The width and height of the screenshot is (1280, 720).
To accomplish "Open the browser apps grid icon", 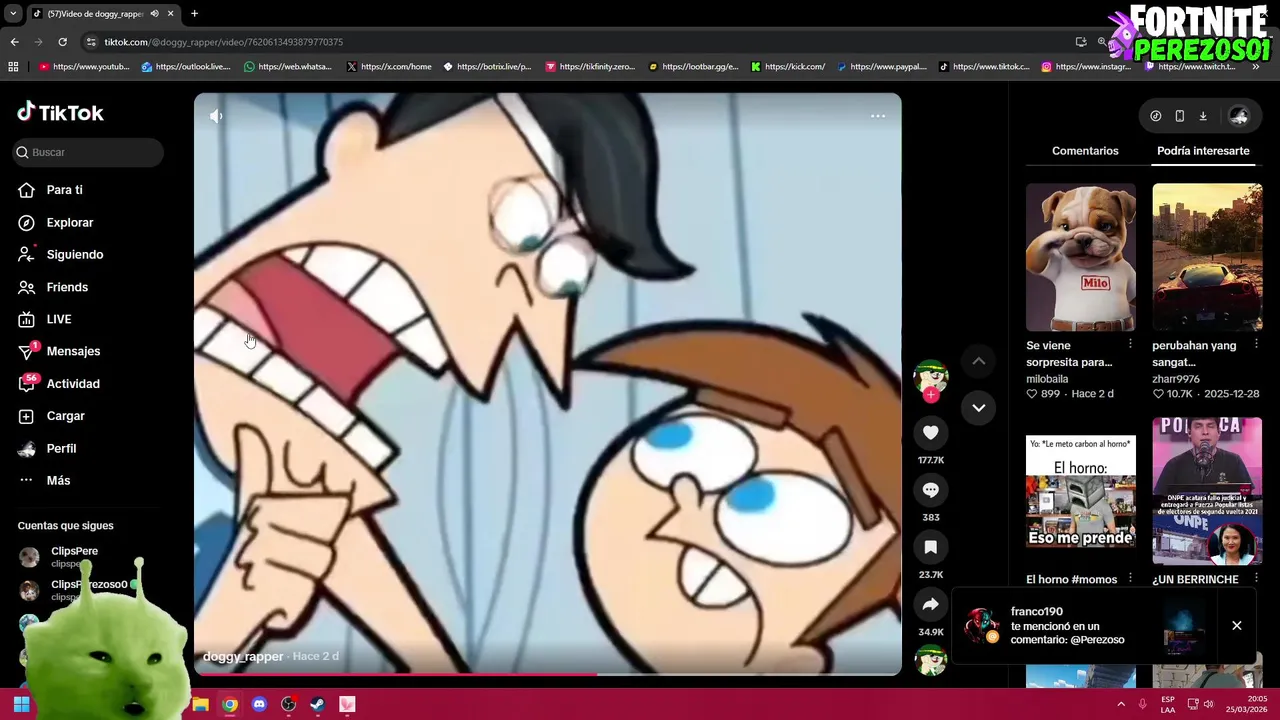I will pos(13,67).
